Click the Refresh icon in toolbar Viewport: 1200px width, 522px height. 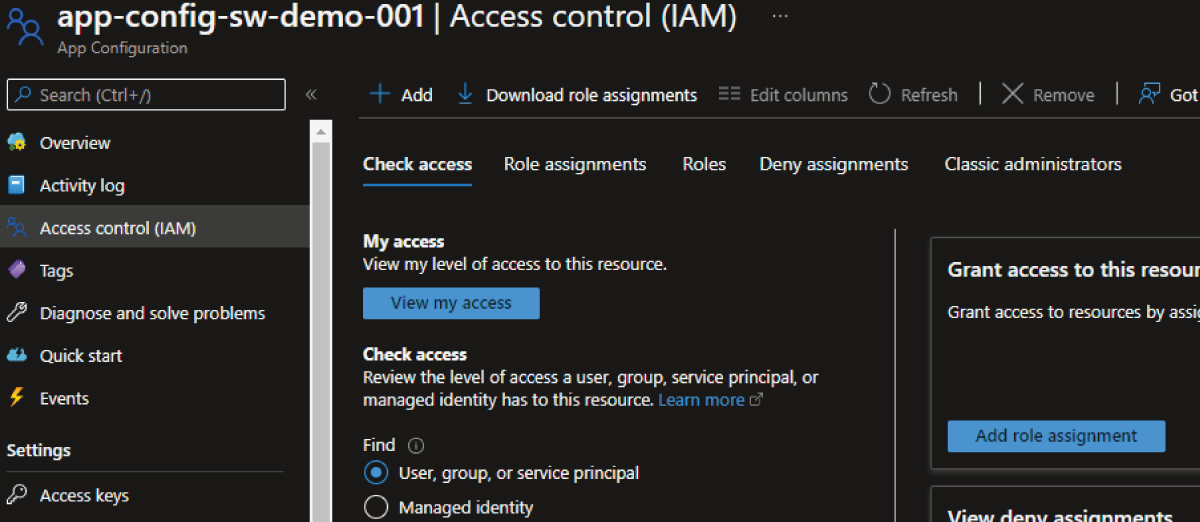tap(880, 94)
